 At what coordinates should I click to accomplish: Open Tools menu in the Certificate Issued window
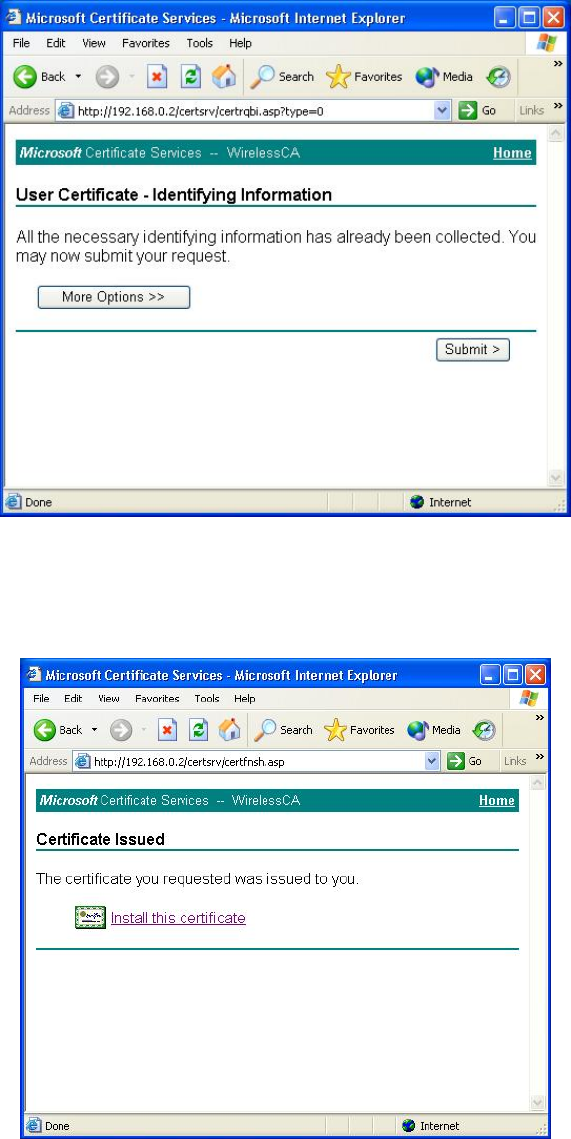pos(206,699)
